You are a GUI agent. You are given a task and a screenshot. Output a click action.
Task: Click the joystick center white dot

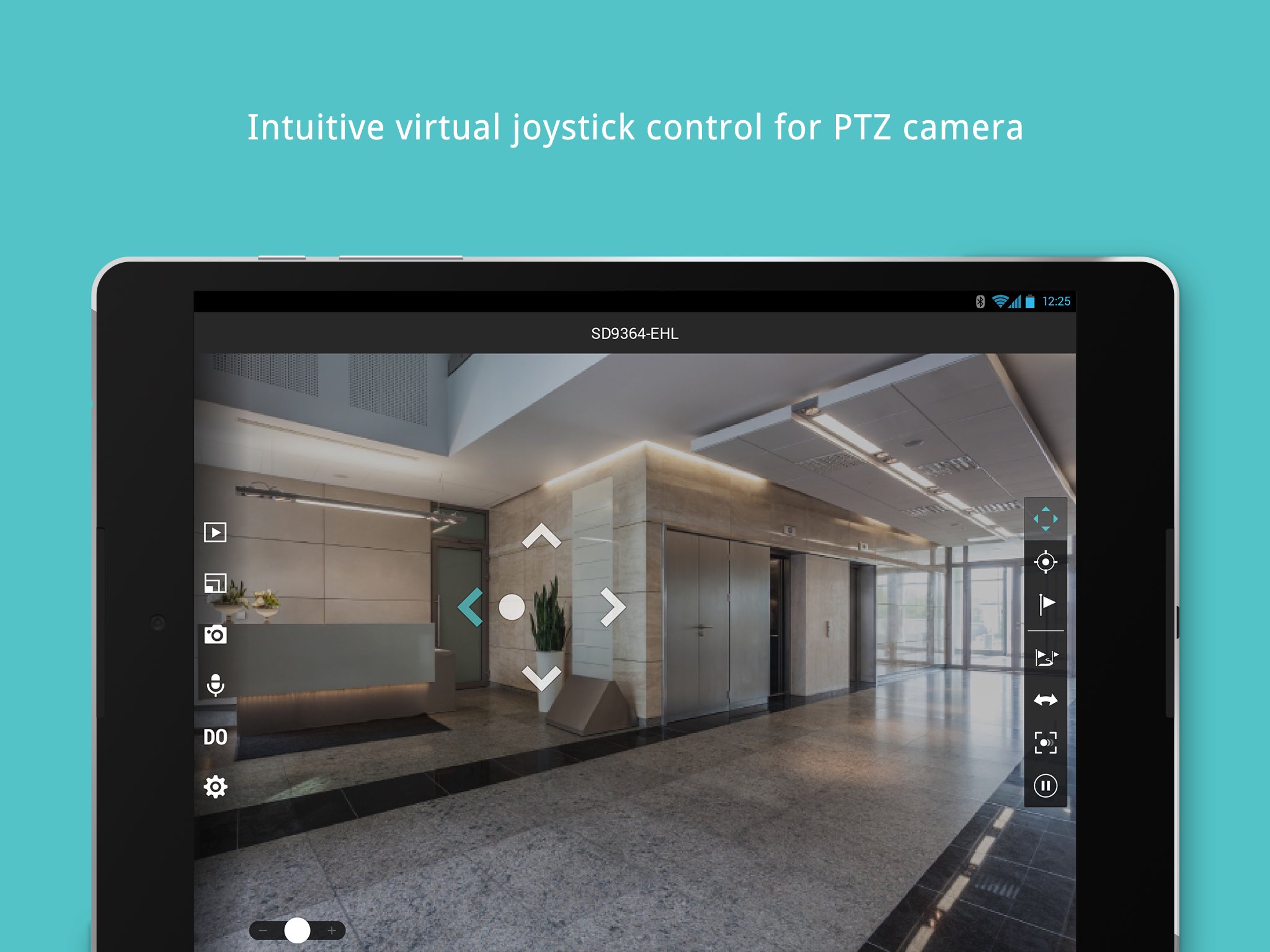[x=512, y=607]
